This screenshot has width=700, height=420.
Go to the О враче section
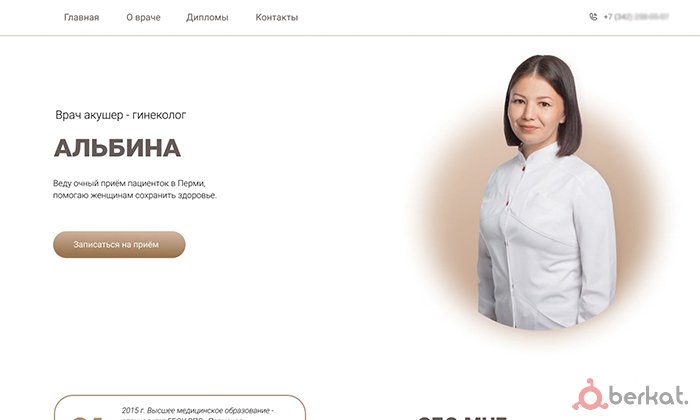(x=143, y=17)
